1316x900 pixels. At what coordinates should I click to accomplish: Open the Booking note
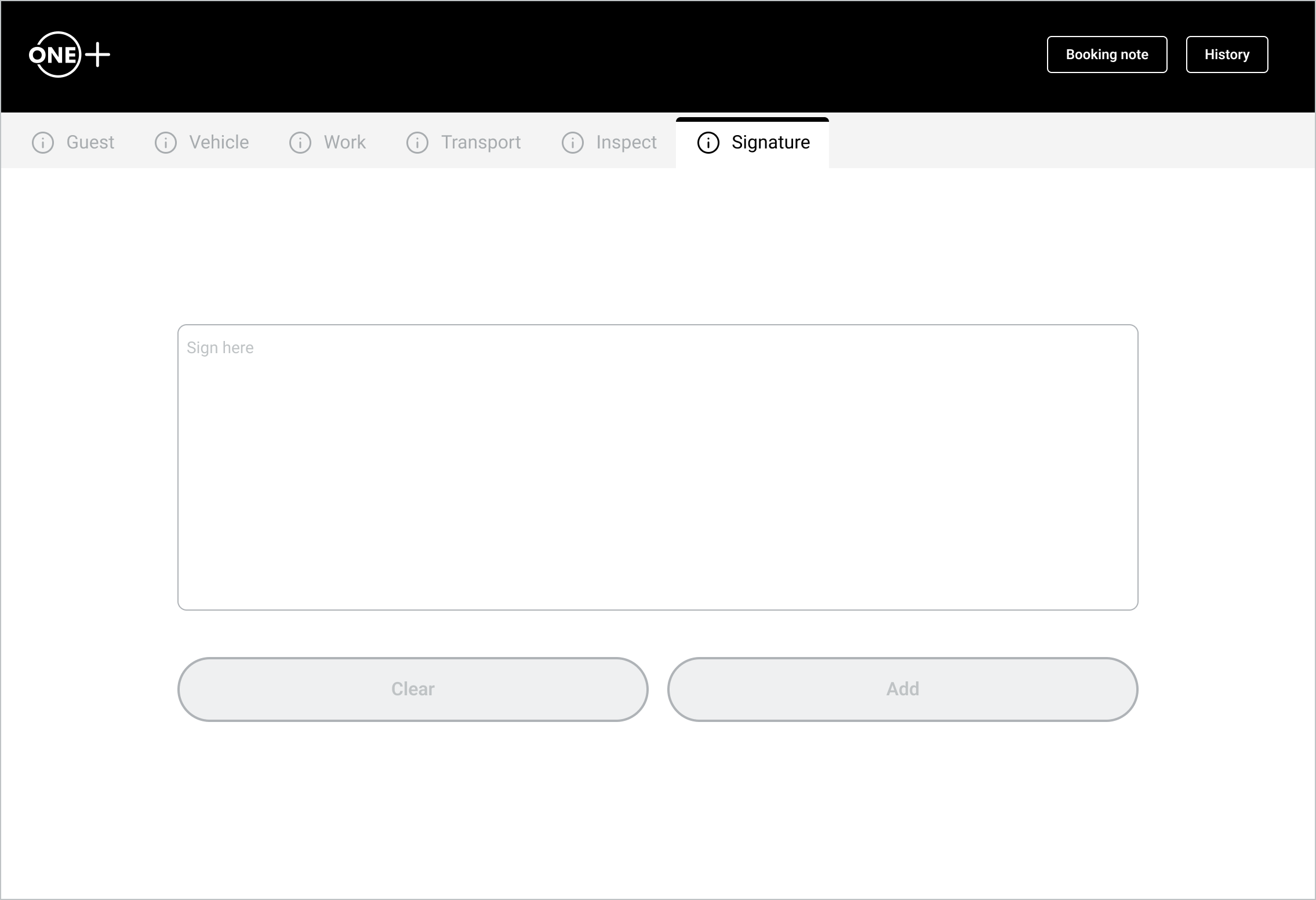1107,55
